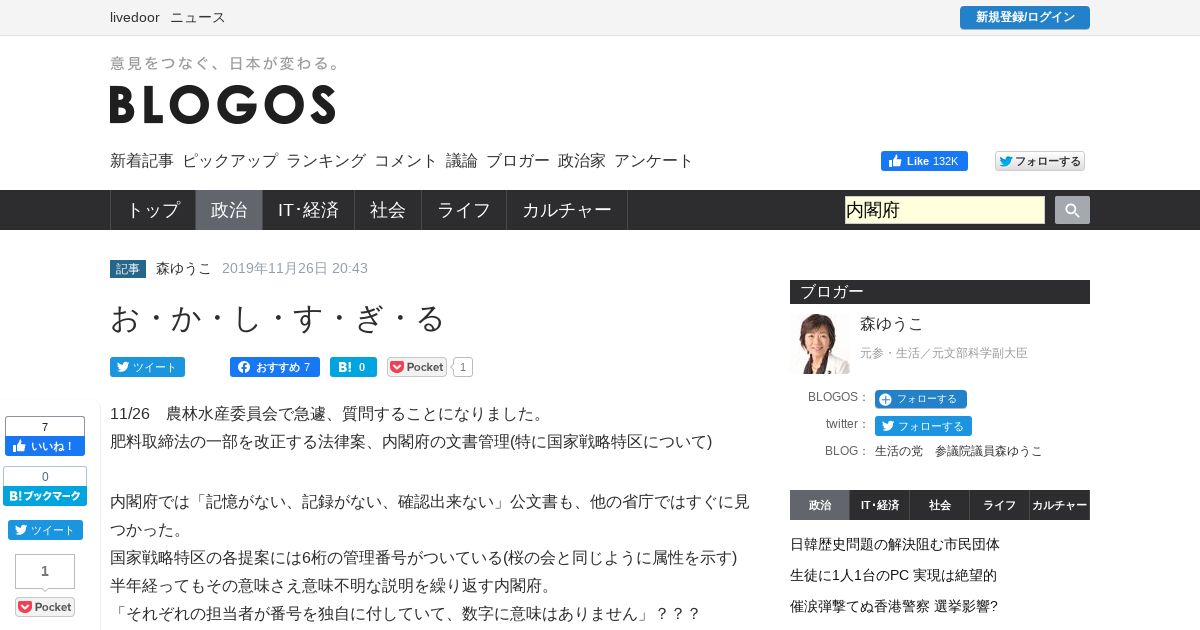This screenshot has height=630, width=1200.
Task: Open ピックアップ menu item
Action: coord(230,160)
